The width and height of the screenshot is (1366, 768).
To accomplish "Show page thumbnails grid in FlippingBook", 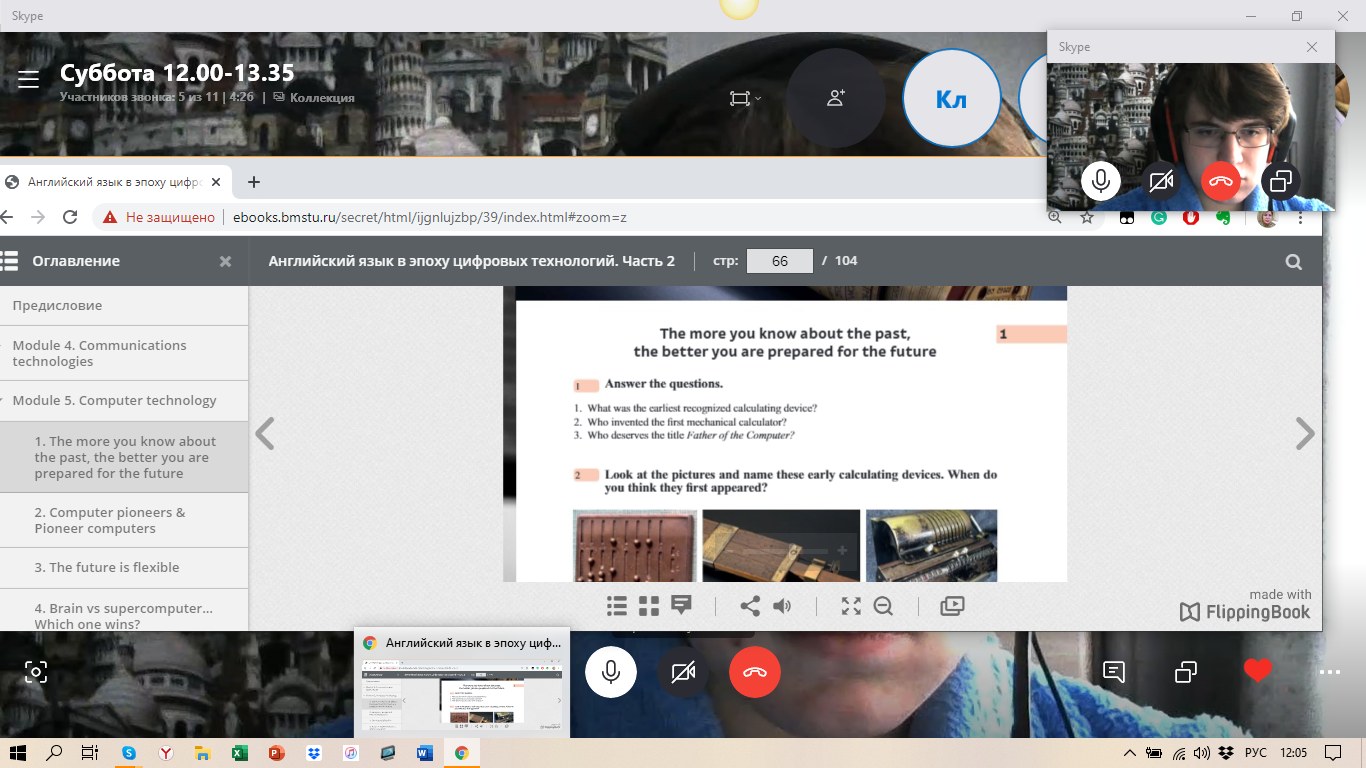I will pos(649,606).
